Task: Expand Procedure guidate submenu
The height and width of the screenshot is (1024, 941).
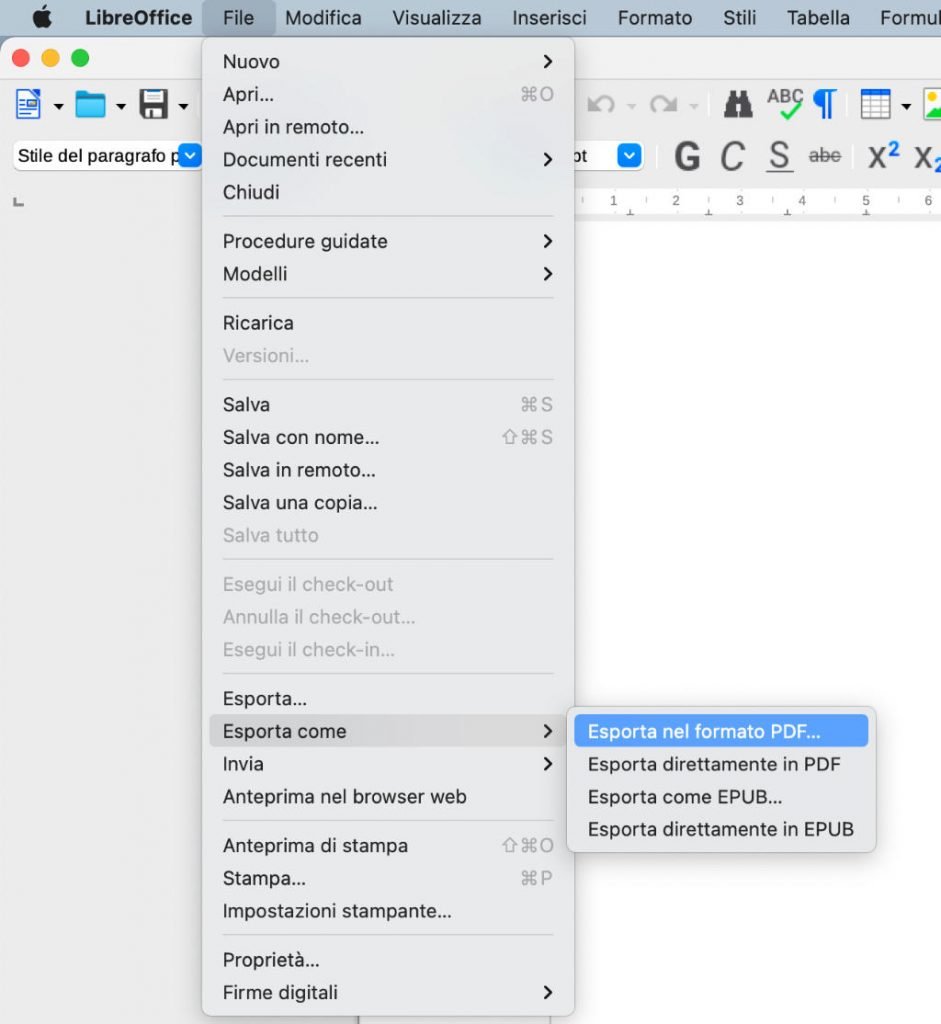Action: pos(388,241)
